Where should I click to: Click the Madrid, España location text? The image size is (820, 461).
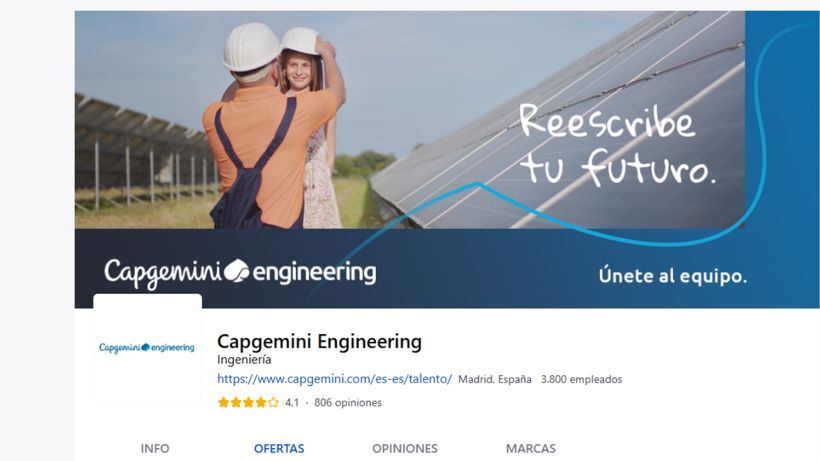(x=495, y=379)
